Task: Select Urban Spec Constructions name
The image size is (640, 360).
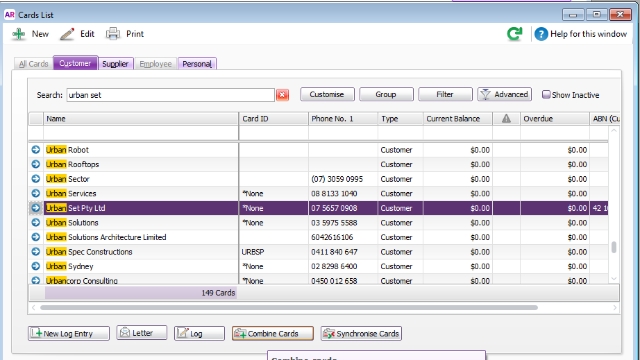Action: (89, 252)
